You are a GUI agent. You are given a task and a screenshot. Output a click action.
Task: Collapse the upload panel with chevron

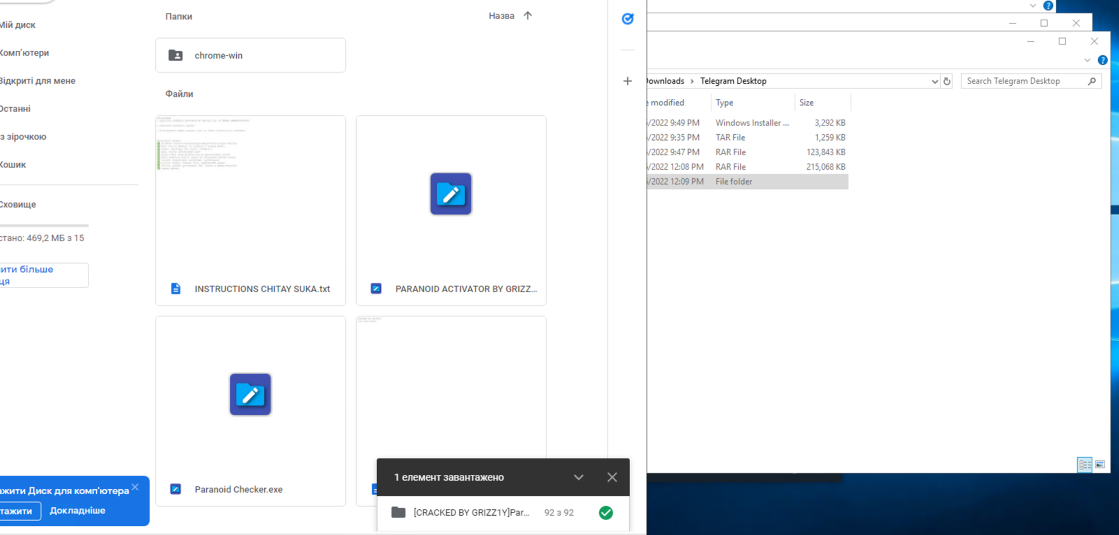[x=579, y=477]
